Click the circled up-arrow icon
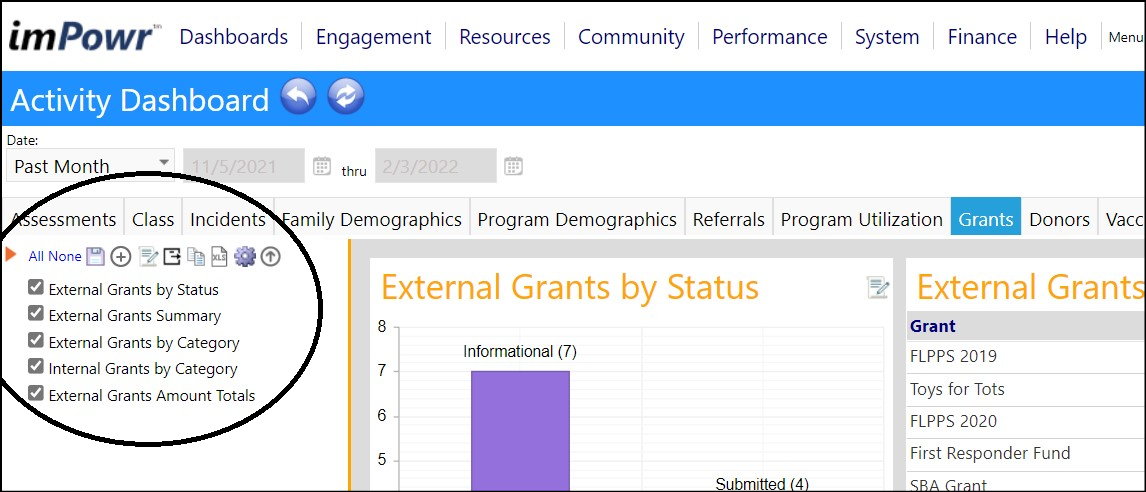This screenshot has height=492, width=1146. [x=270, y=257]
